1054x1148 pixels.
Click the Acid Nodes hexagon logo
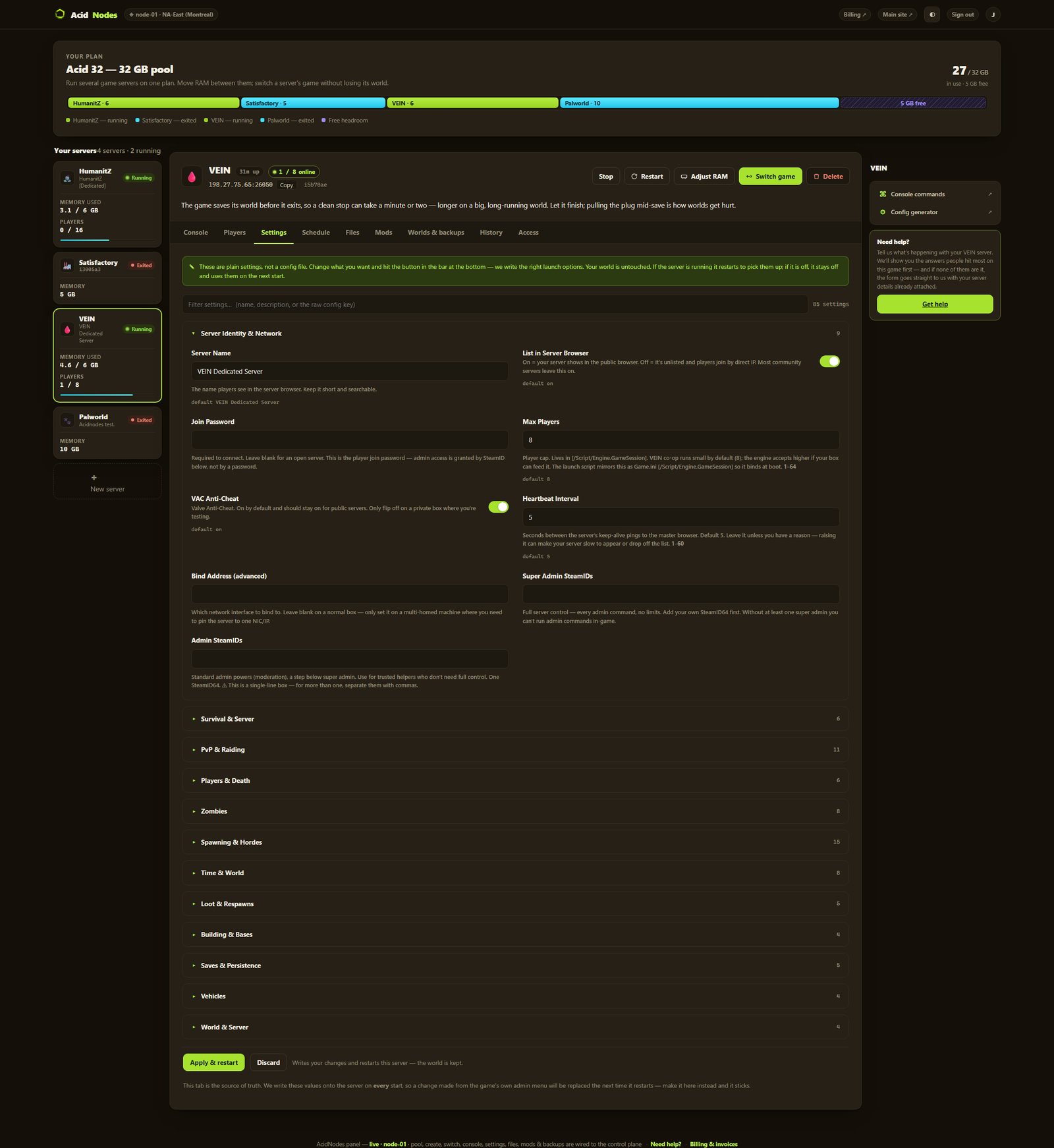(60, 14)
